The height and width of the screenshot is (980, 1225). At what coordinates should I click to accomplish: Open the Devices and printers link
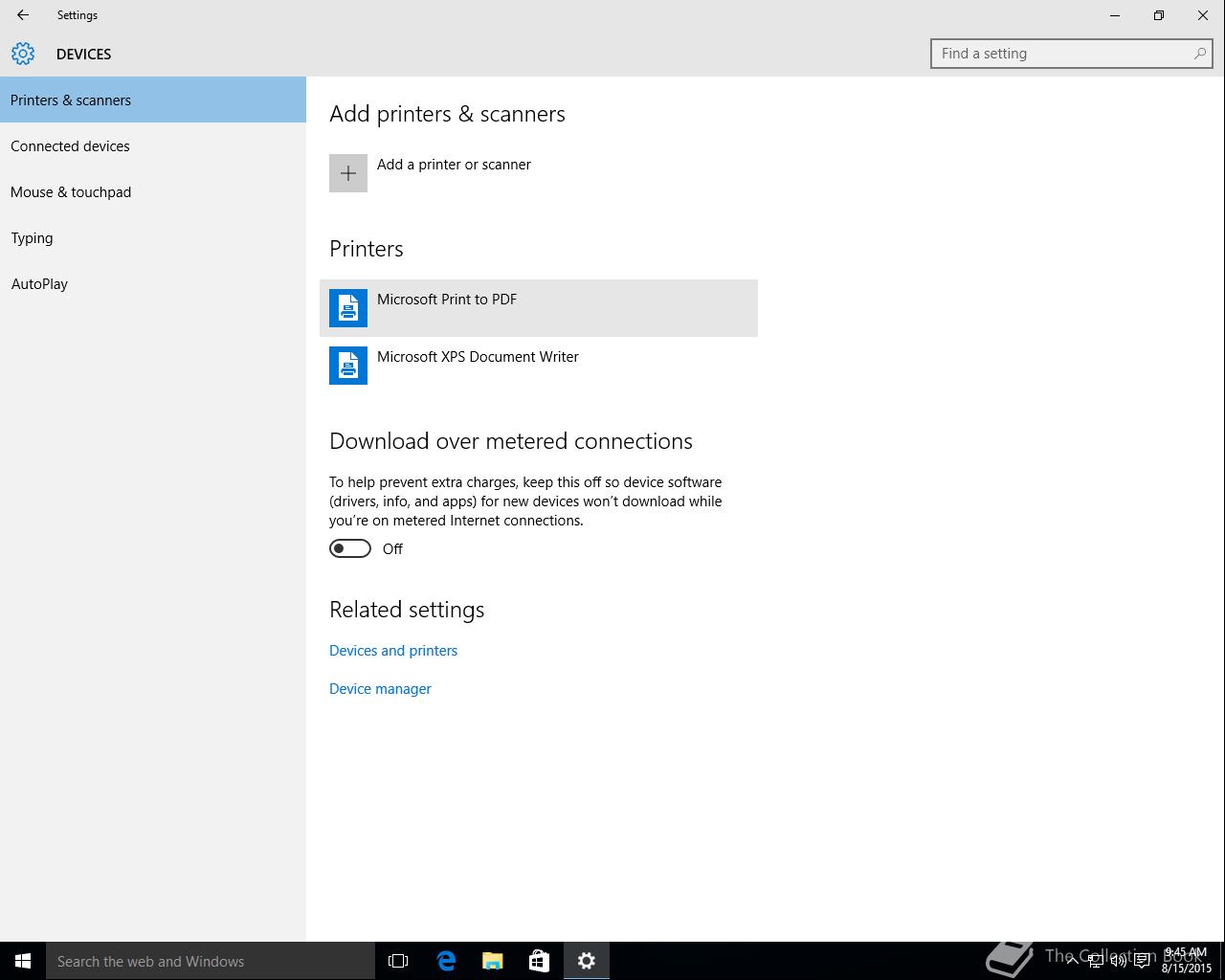pos(393,651)
